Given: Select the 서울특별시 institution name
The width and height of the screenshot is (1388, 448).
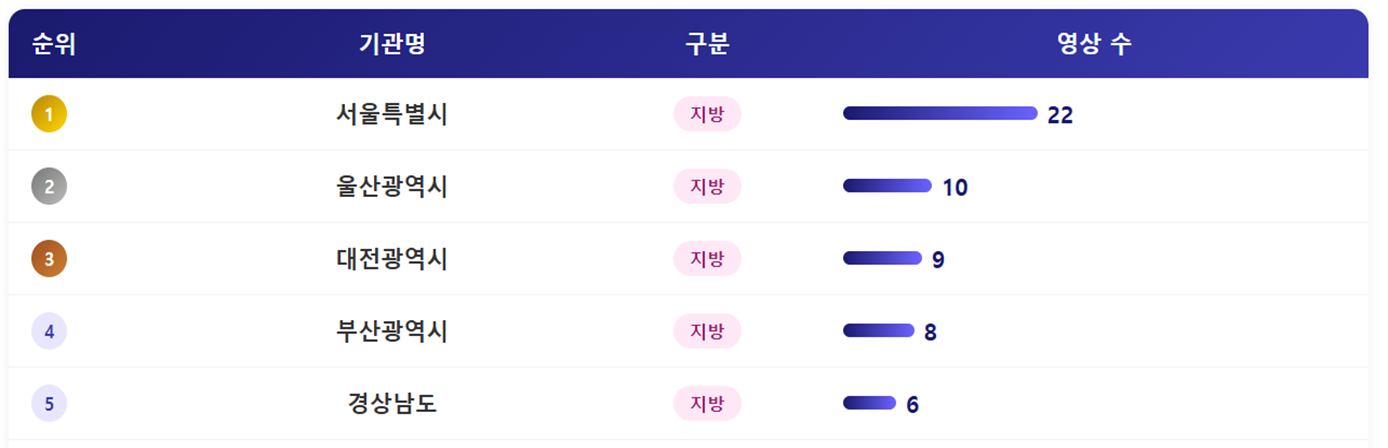Looking at the screenshot, I should pyautogui.click(x=392, y=115).
